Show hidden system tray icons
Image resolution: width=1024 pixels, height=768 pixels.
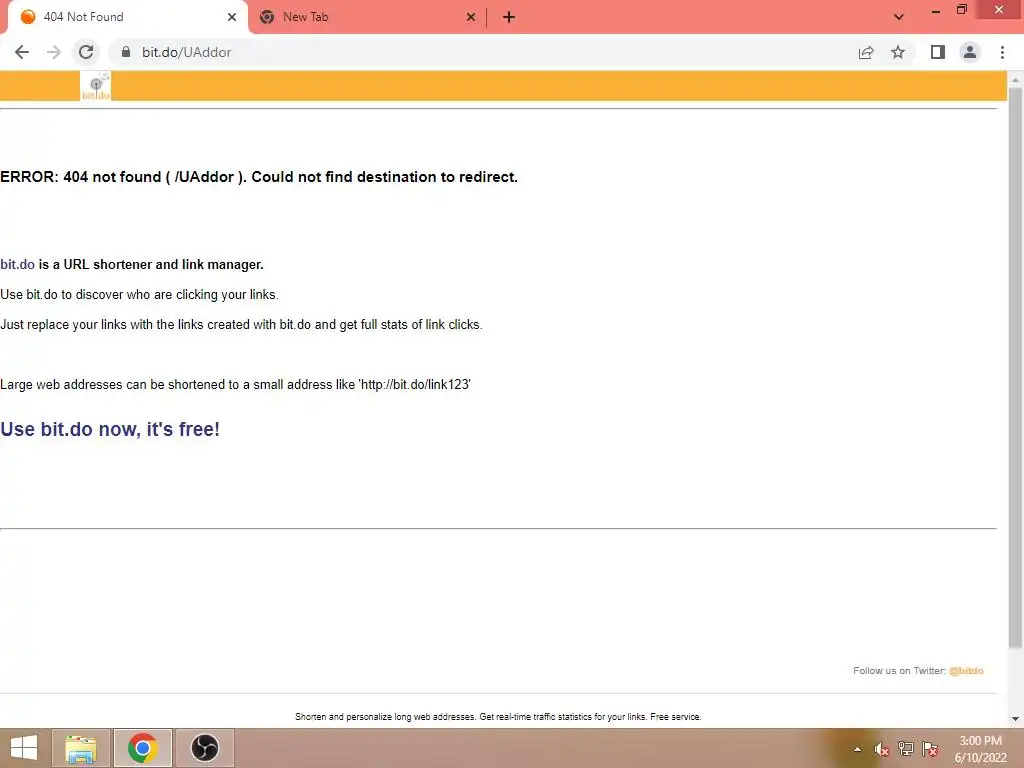pos(857,749)
